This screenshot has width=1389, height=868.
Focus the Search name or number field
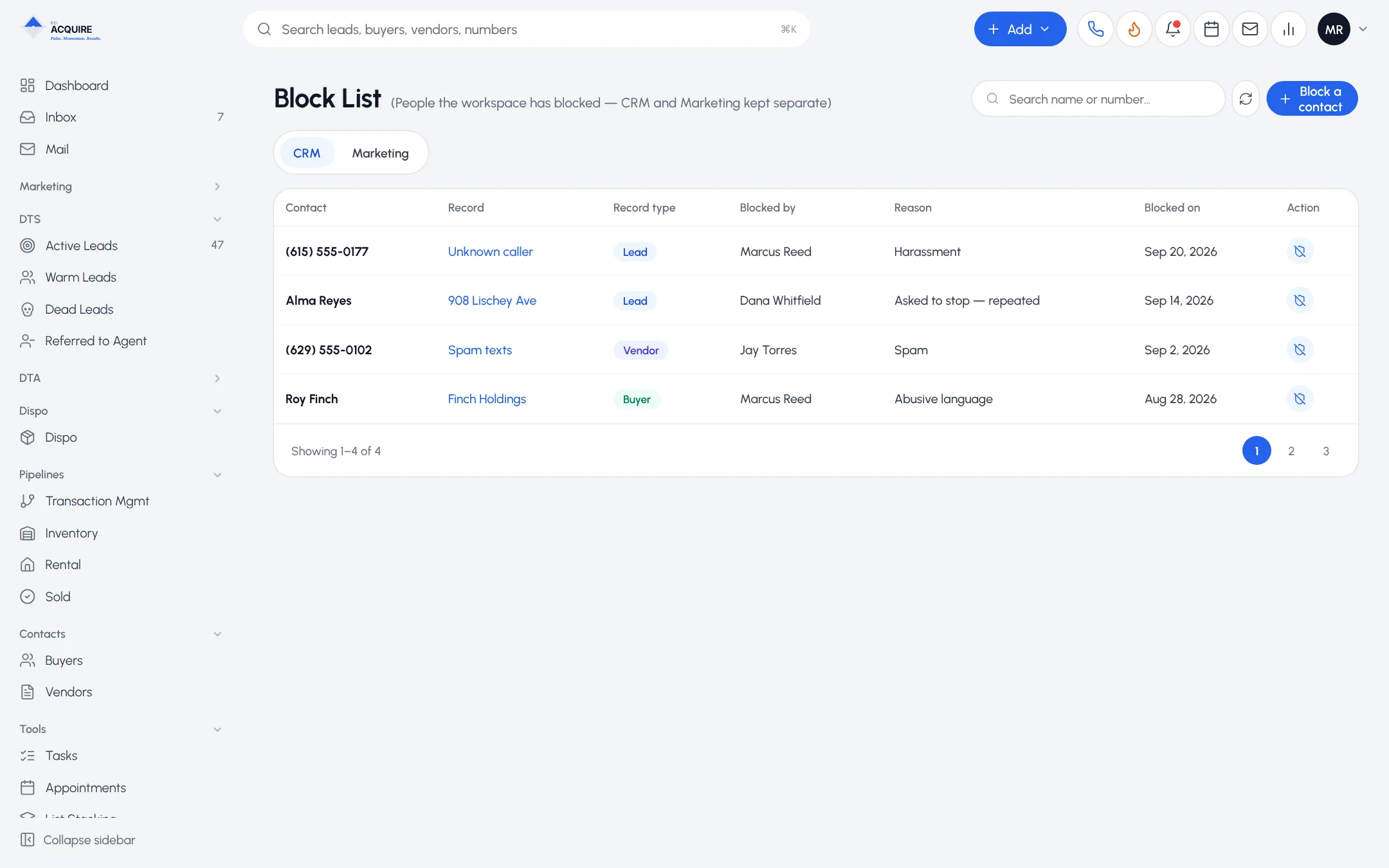[1098, 98]
